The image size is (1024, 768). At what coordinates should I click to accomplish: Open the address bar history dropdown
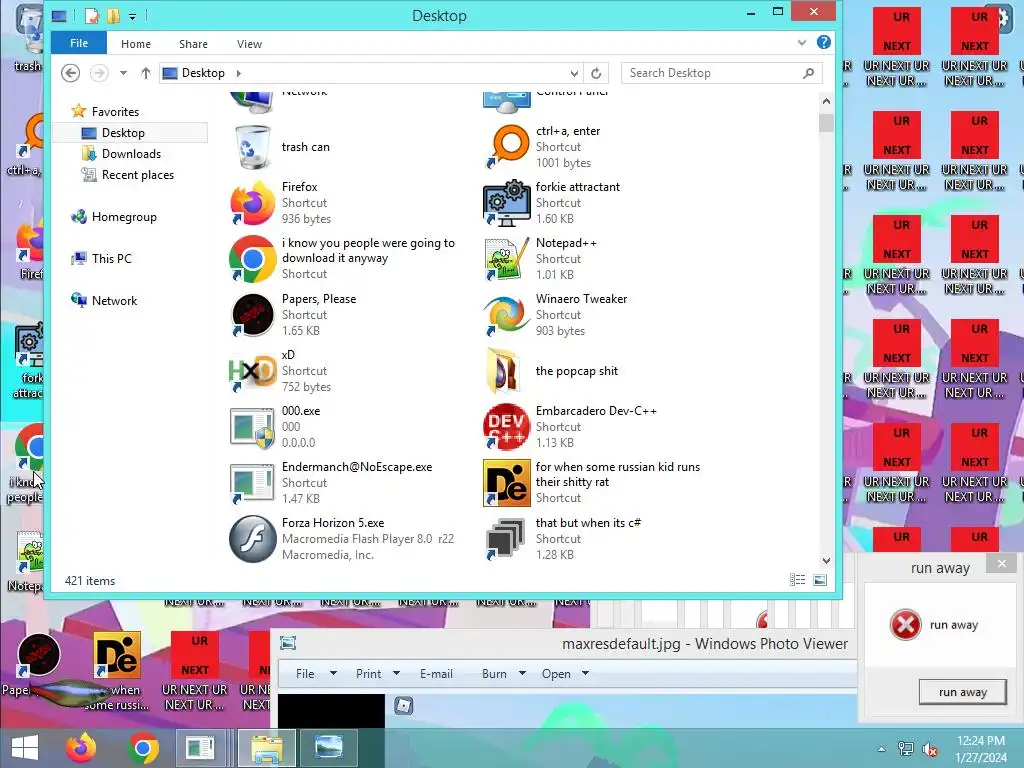(x=574, y=73)
